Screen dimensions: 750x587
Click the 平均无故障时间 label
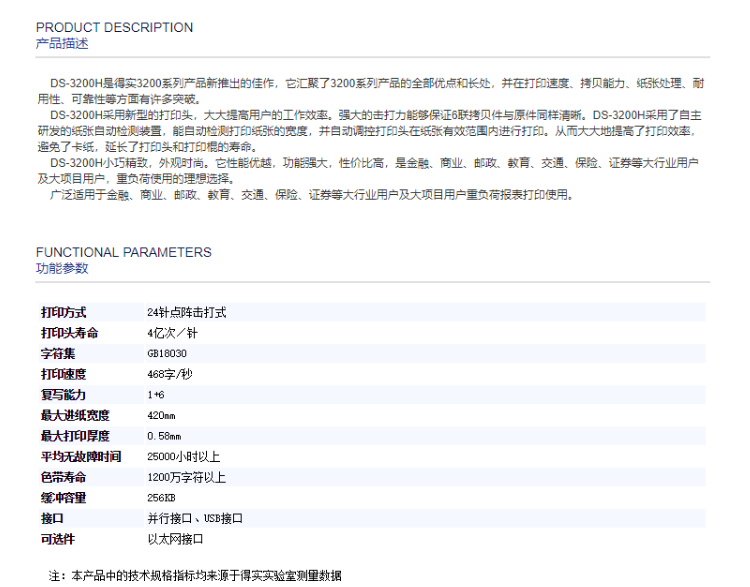pyautogui.click(x=81, y=457)
